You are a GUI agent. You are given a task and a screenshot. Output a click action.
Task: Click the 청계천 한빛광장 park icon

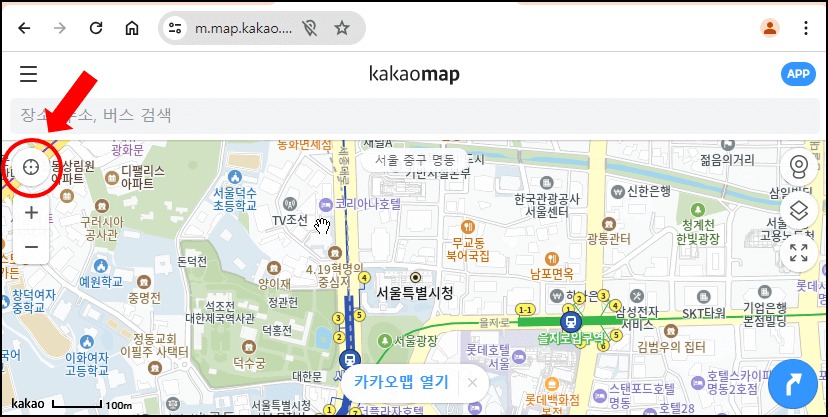[x=698, y=210]
